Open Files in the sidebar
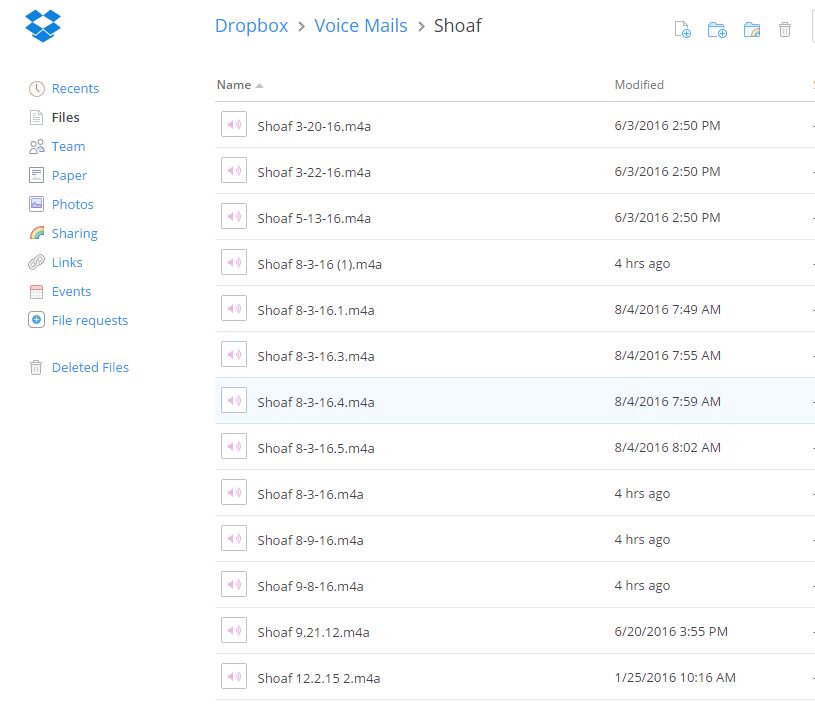The width and height of the screenshot is (815, 706). click(65, 117)
